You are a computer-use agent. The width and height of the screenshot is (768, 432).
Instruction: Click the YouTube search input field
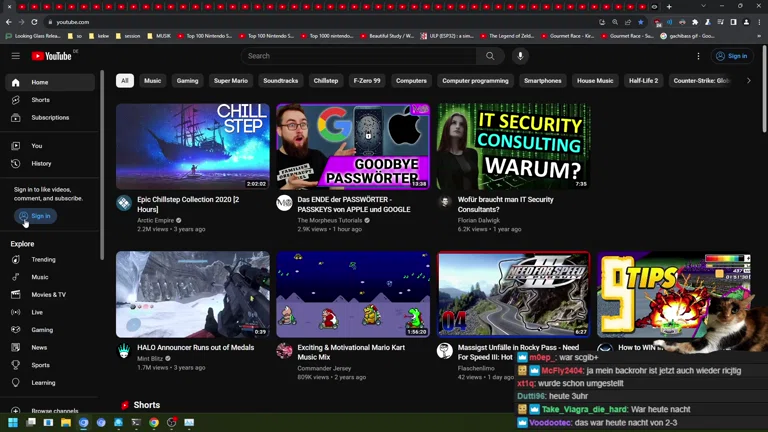(360, 56)
